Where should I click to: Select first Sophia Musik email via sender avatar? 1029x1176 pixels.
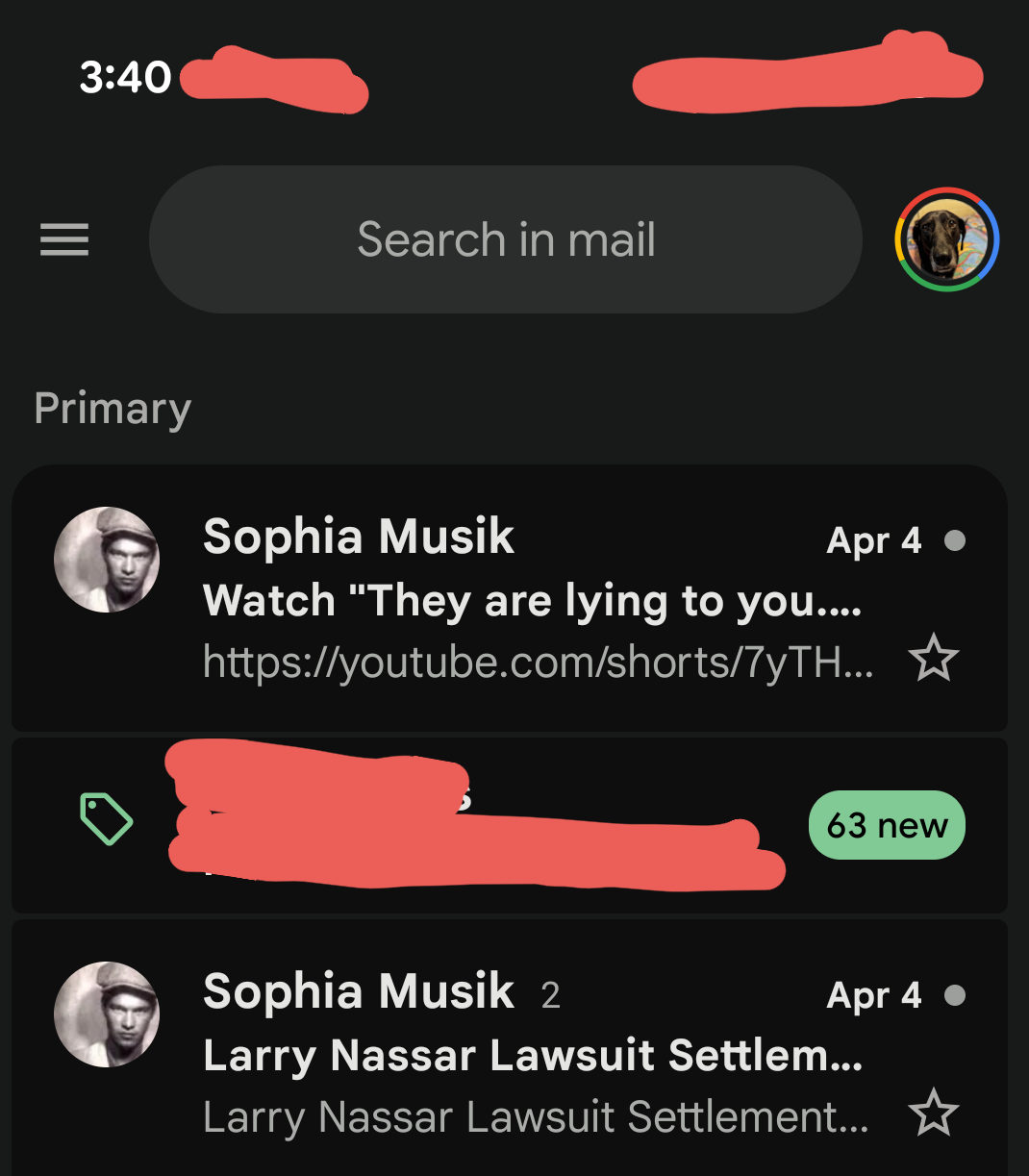click(107, 560)
